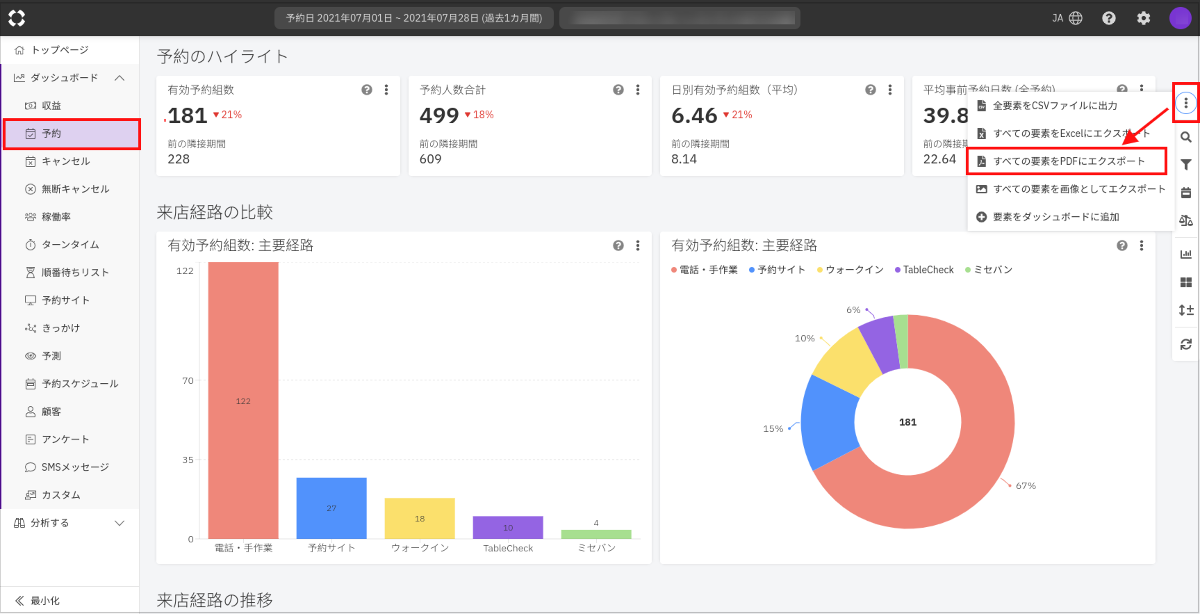Choose 全要素をCSVファイルに出力 from menu
Screen dimensions: 1200x614
click(x=1054, y=105)
